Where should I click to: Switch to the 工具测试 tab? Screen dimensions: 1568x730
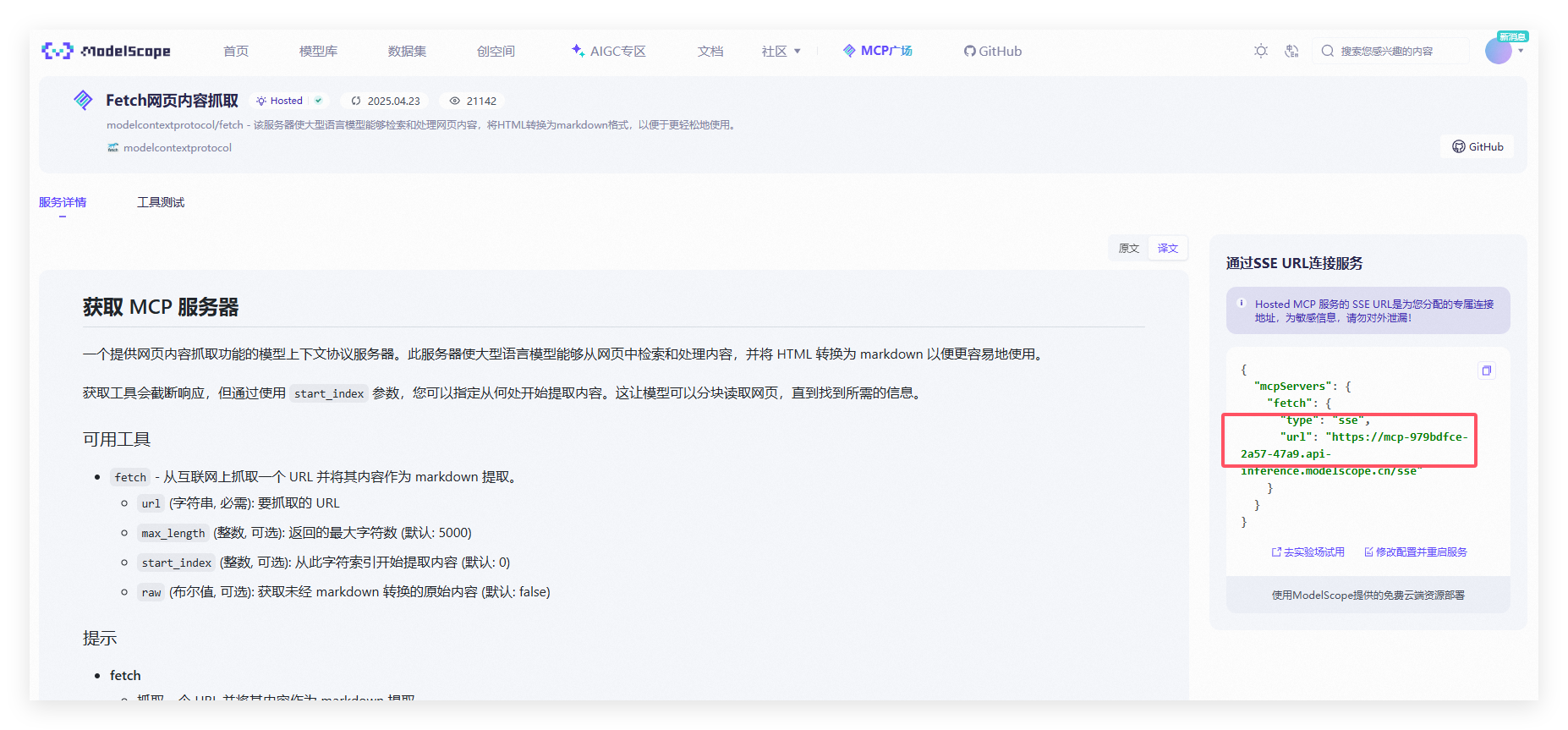coord(161,202)
